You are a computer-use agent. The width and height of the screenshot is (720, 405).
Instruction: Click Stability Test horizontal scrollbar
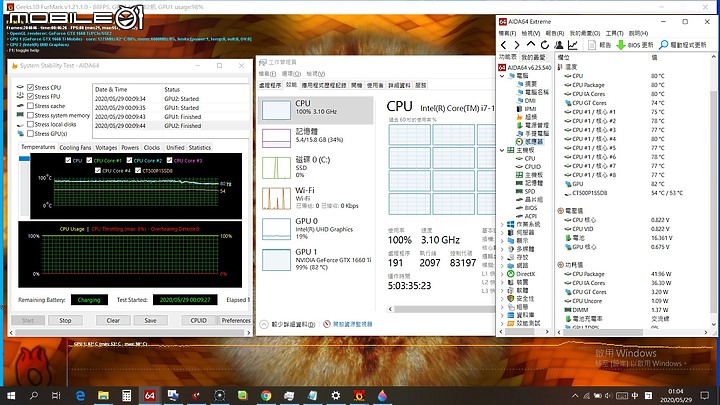point(130,332)
